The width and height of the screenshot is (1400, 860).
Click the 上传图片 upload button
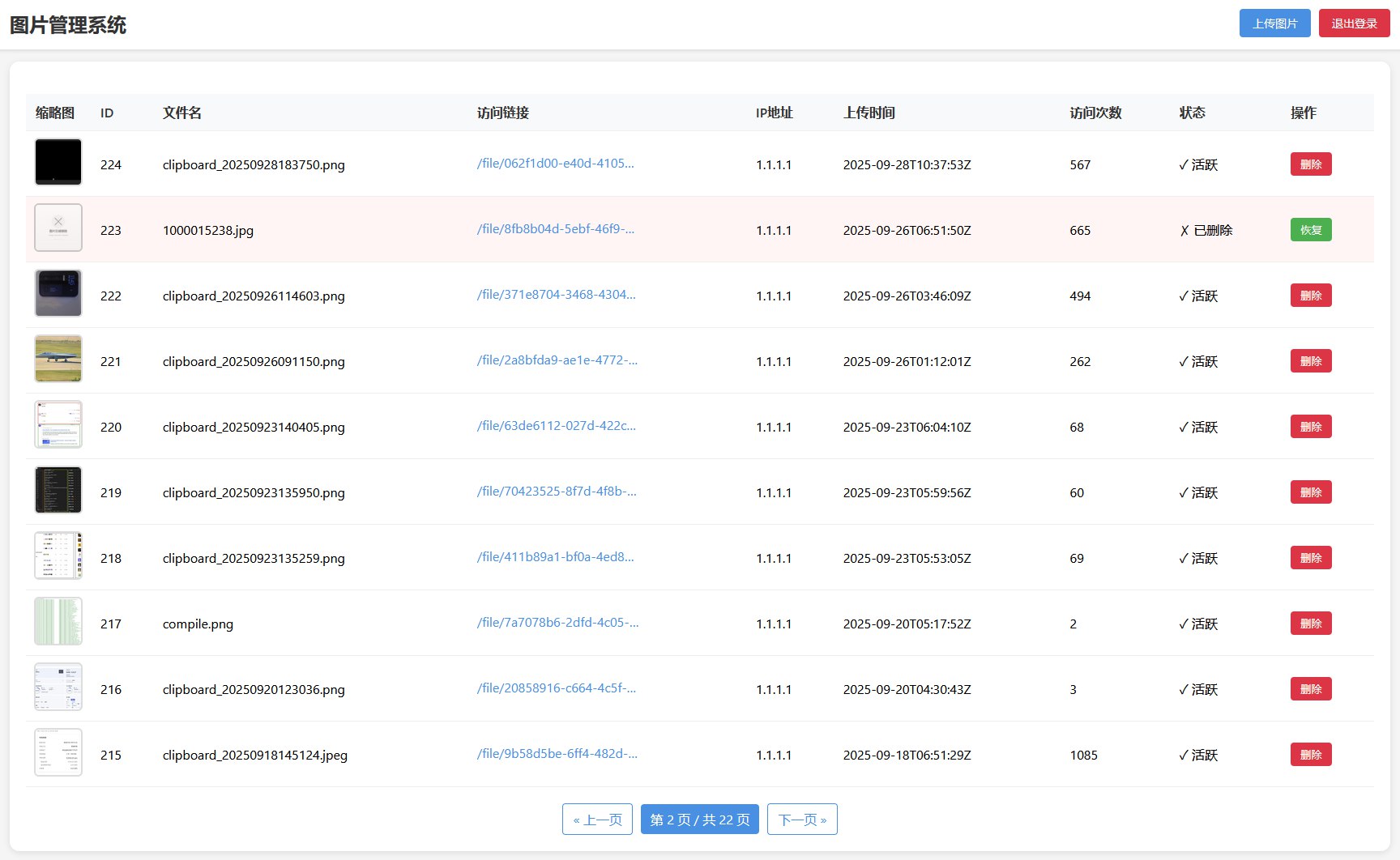(x=1274, y=23)
